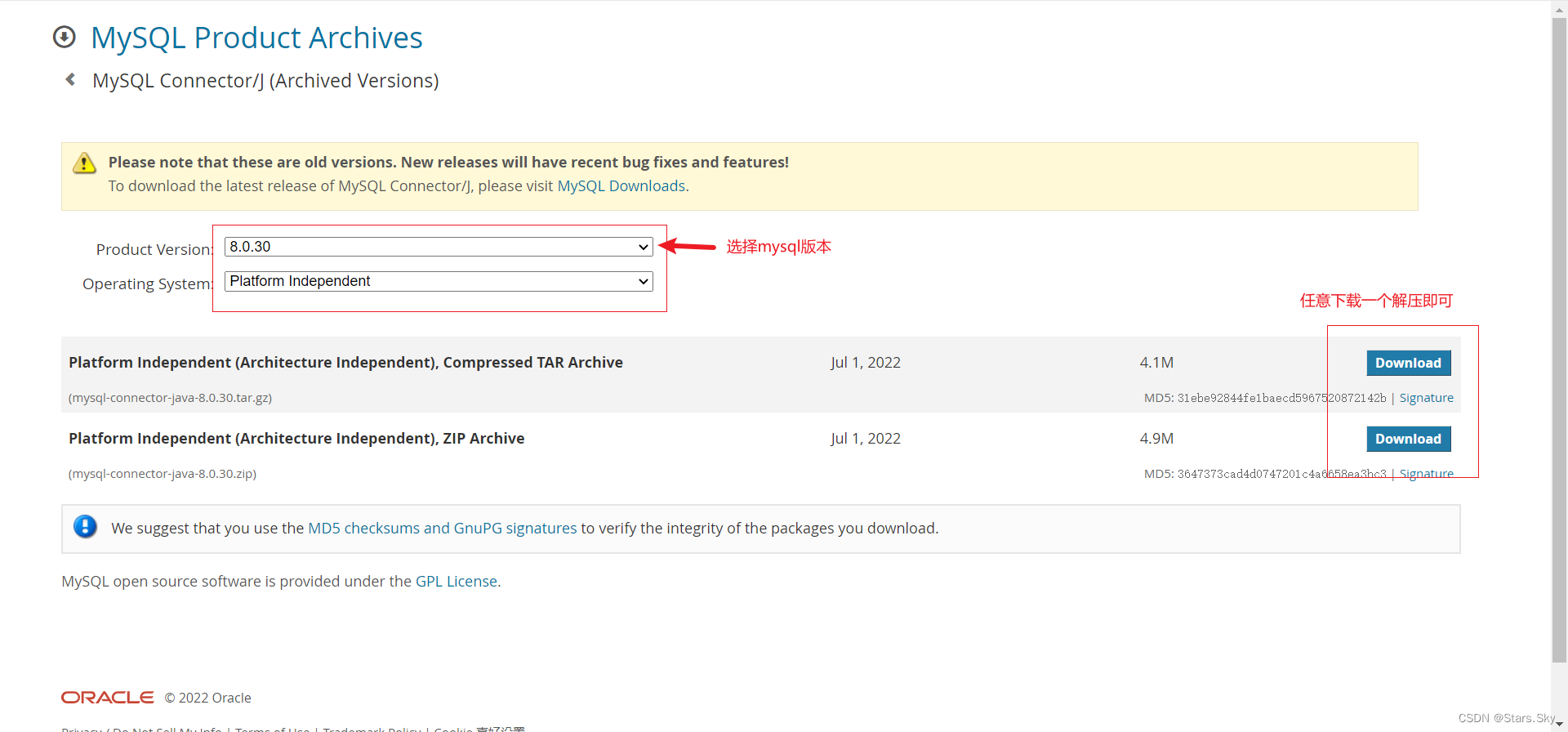Image resolution: width=1568 pixels, height=732 pixels.
Task: Download the Compressed TAR Archive
Action: click(1408, 363)
